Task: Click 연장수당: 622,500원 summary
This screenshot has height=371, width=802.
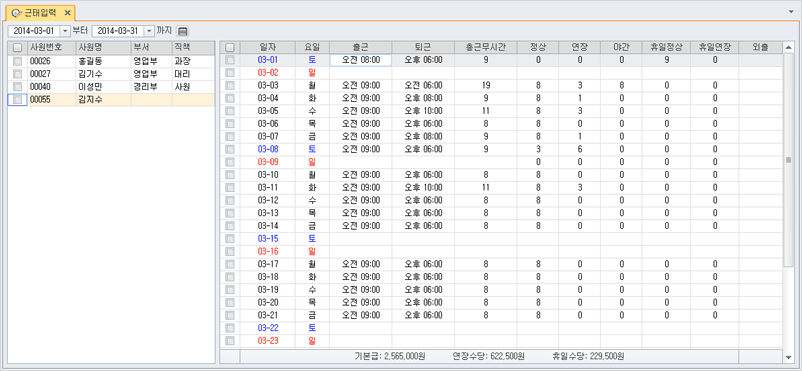Action: pos(488,356)
